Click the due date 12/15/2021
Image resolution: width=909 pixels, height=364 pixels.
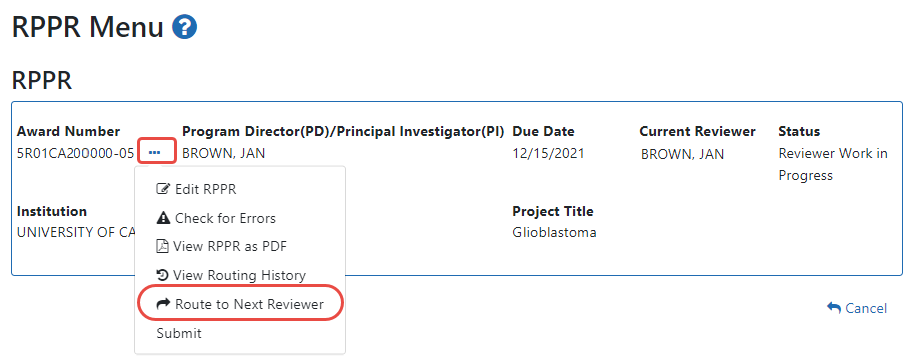tap(548, 154)
